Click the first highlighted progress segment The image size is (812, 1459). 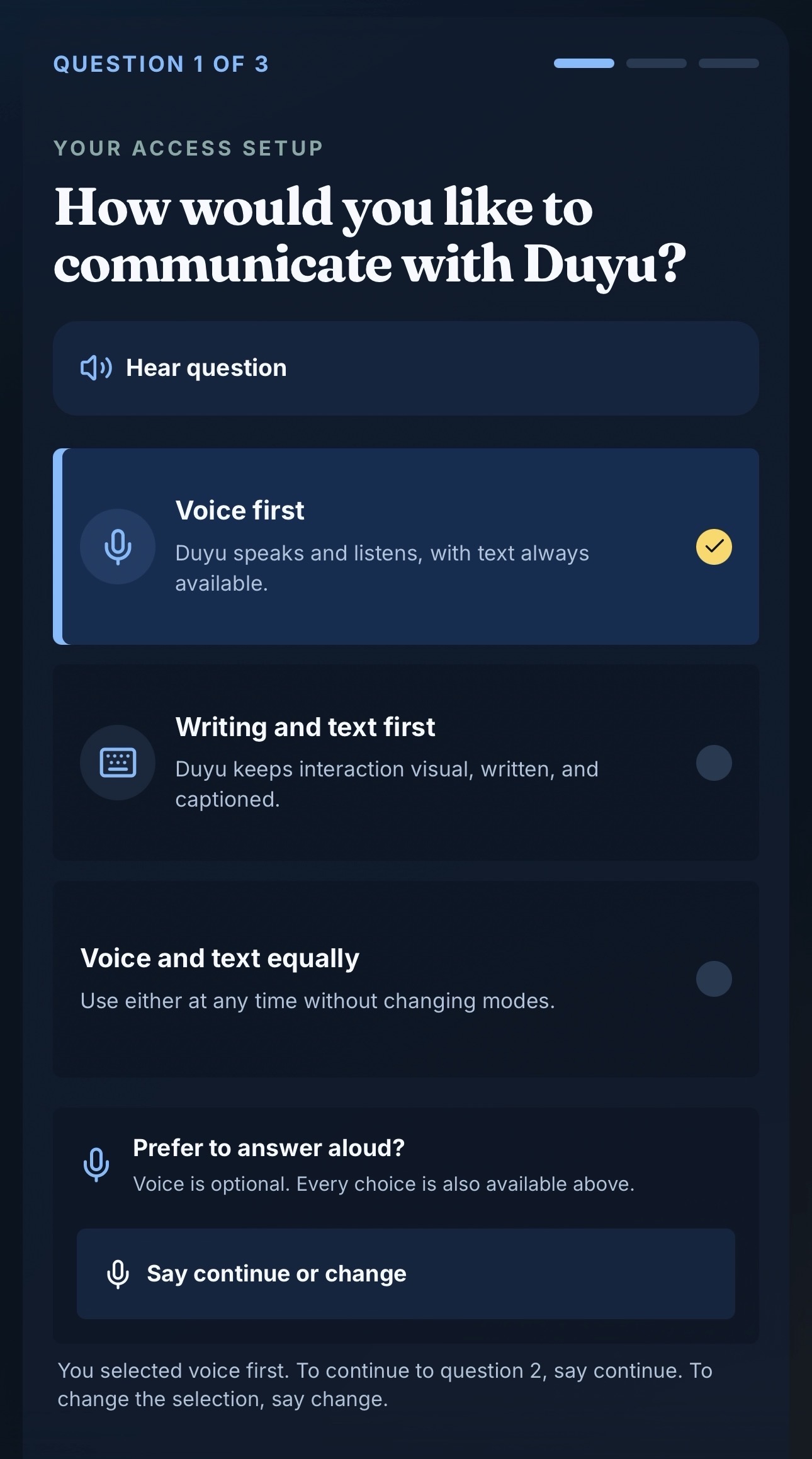tap(584, 63)
